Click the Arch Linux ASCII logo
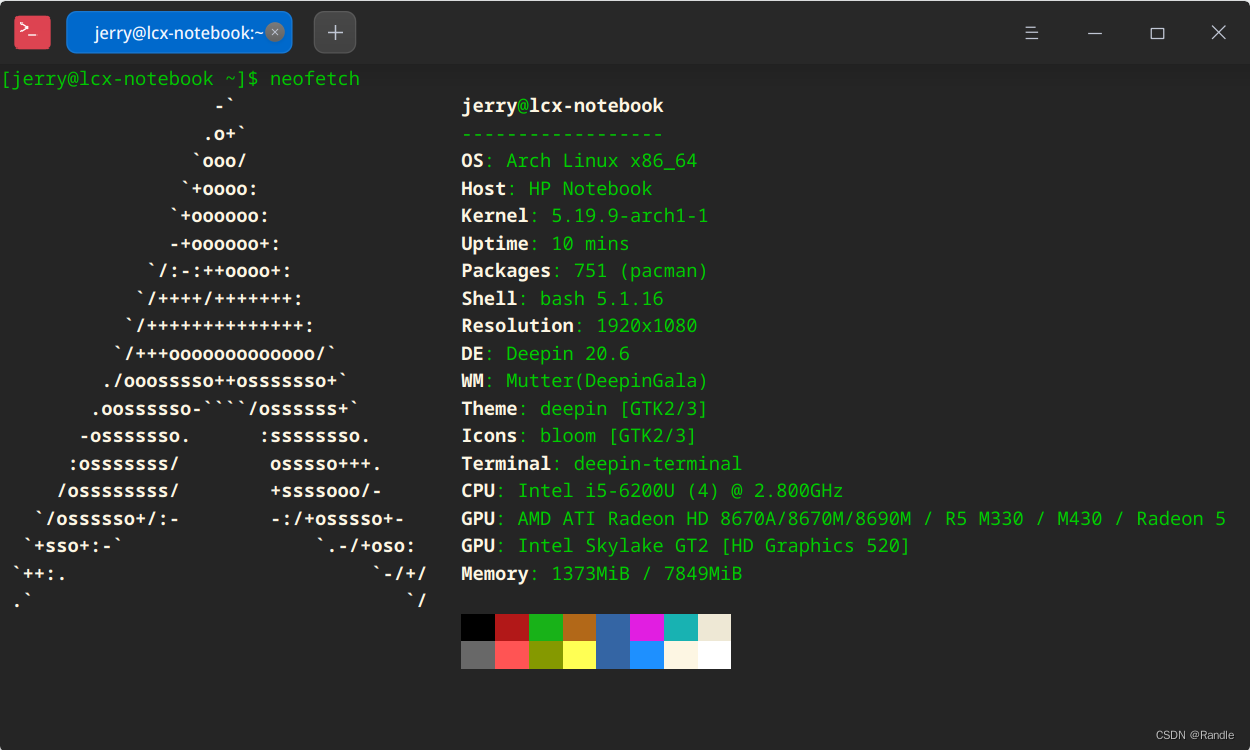This screenshot has height=750, width=1250. click(220, 353)
